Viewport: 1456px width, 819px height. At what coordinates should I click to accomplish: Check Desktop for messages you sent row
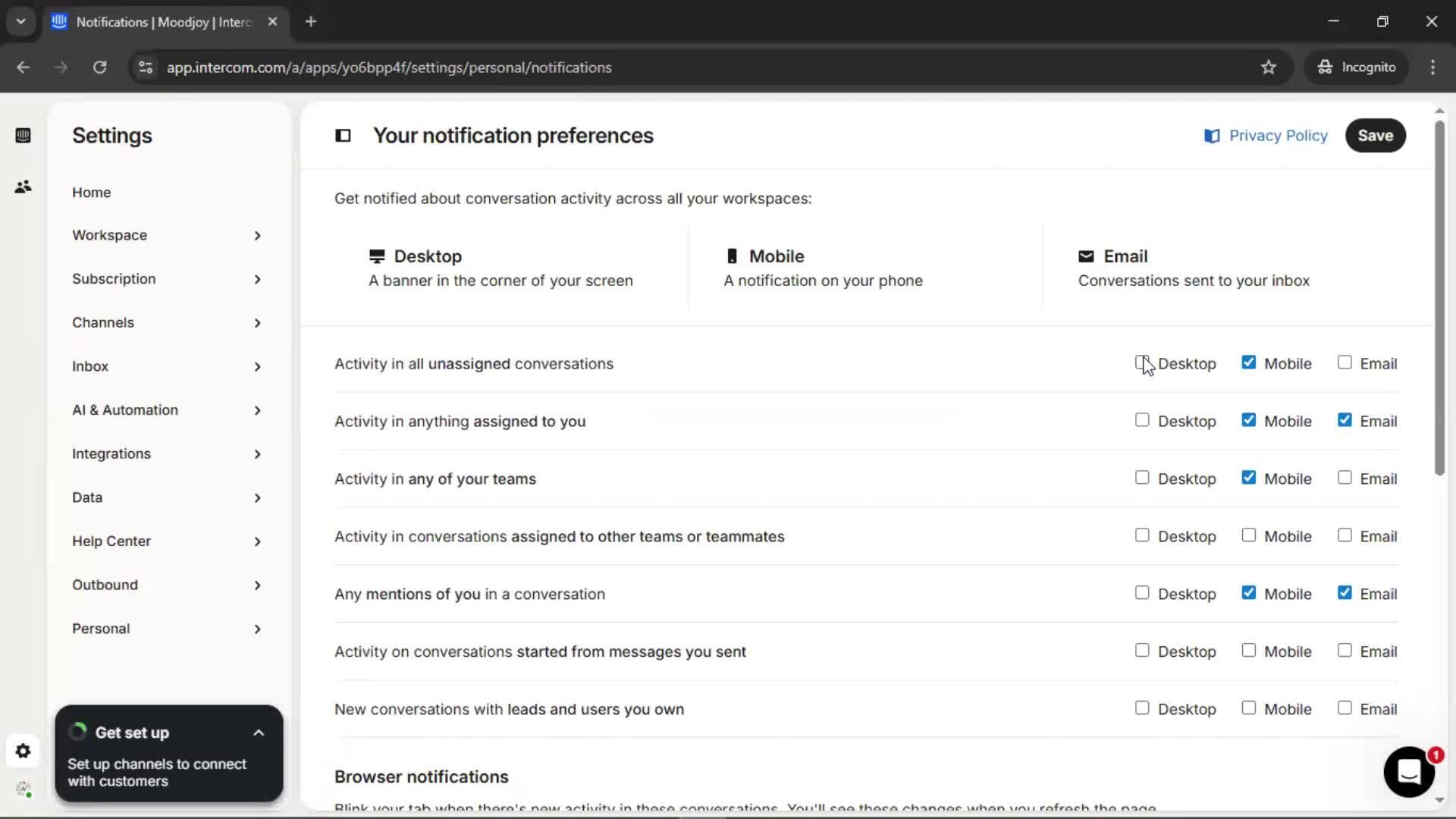[1142, 651]
